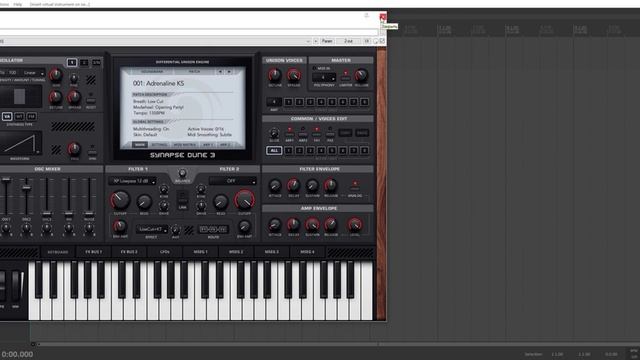Open the Polyphony dropdown
The width and height of the screenshot is (640, 360).
pos(324,78)
